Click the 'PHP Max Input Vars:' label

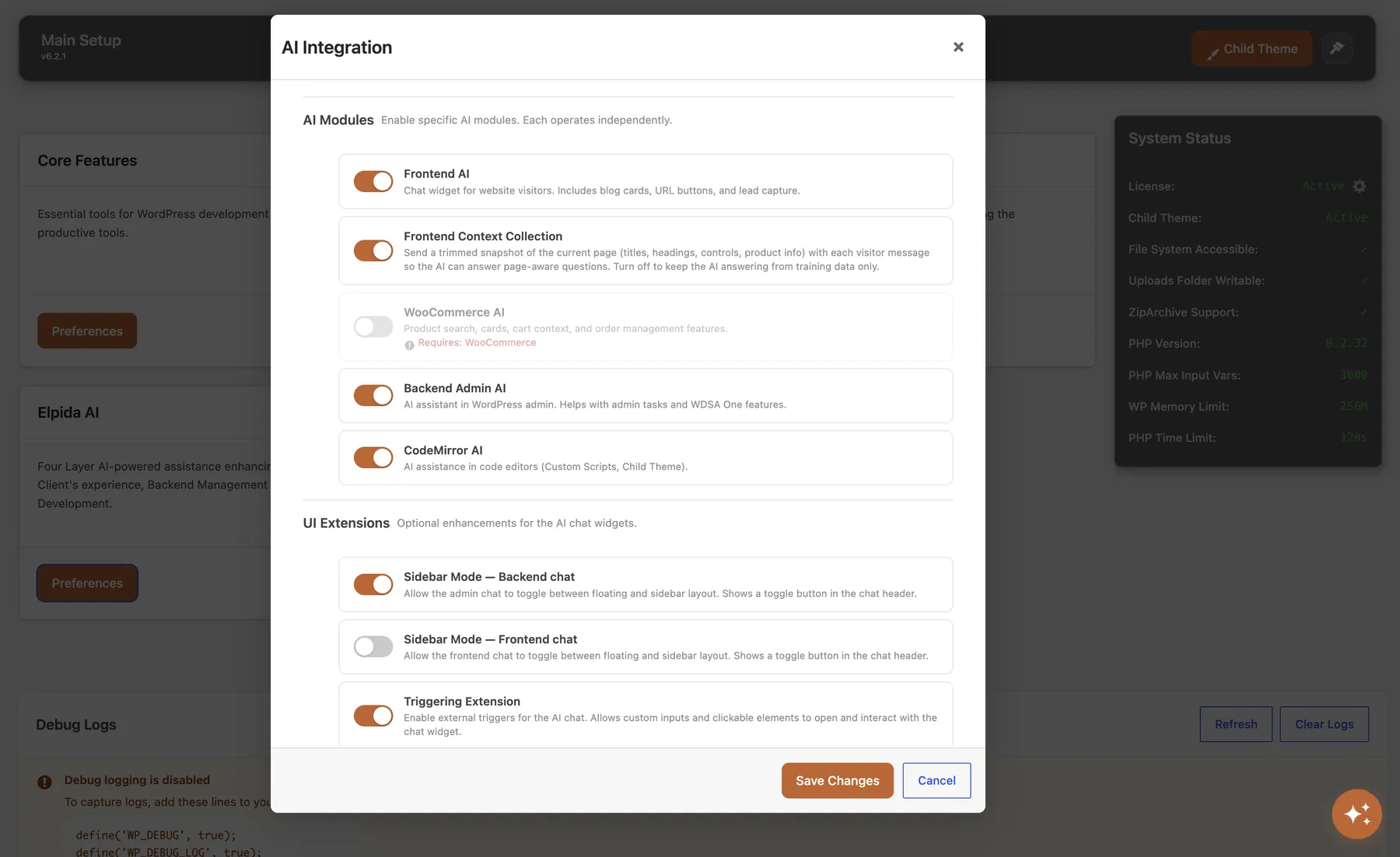[x=1185, y=376]
